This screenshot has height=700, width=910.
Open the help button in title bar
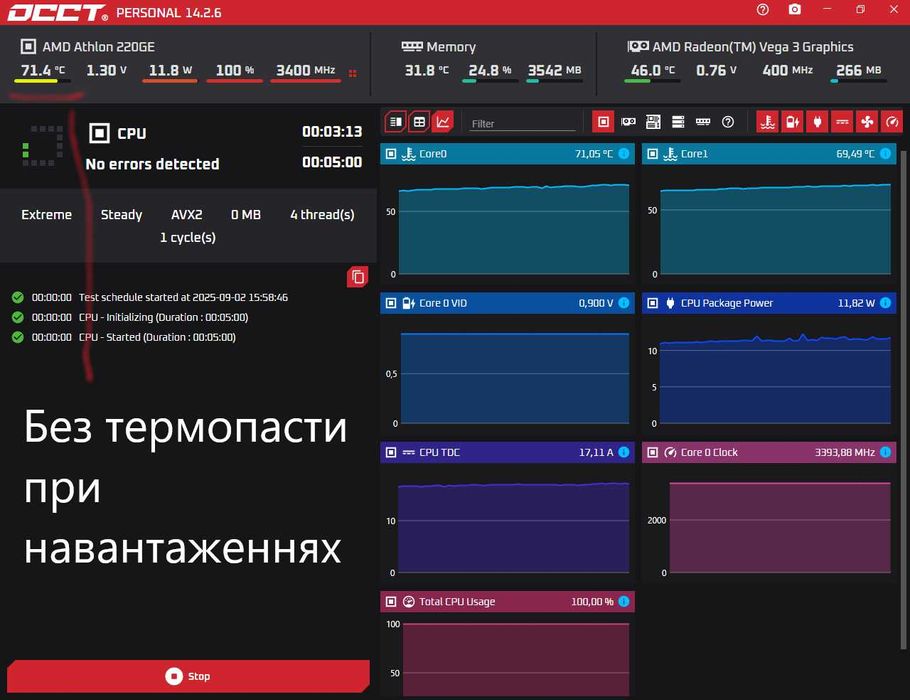pyautogui.click(x=763, y=10)
